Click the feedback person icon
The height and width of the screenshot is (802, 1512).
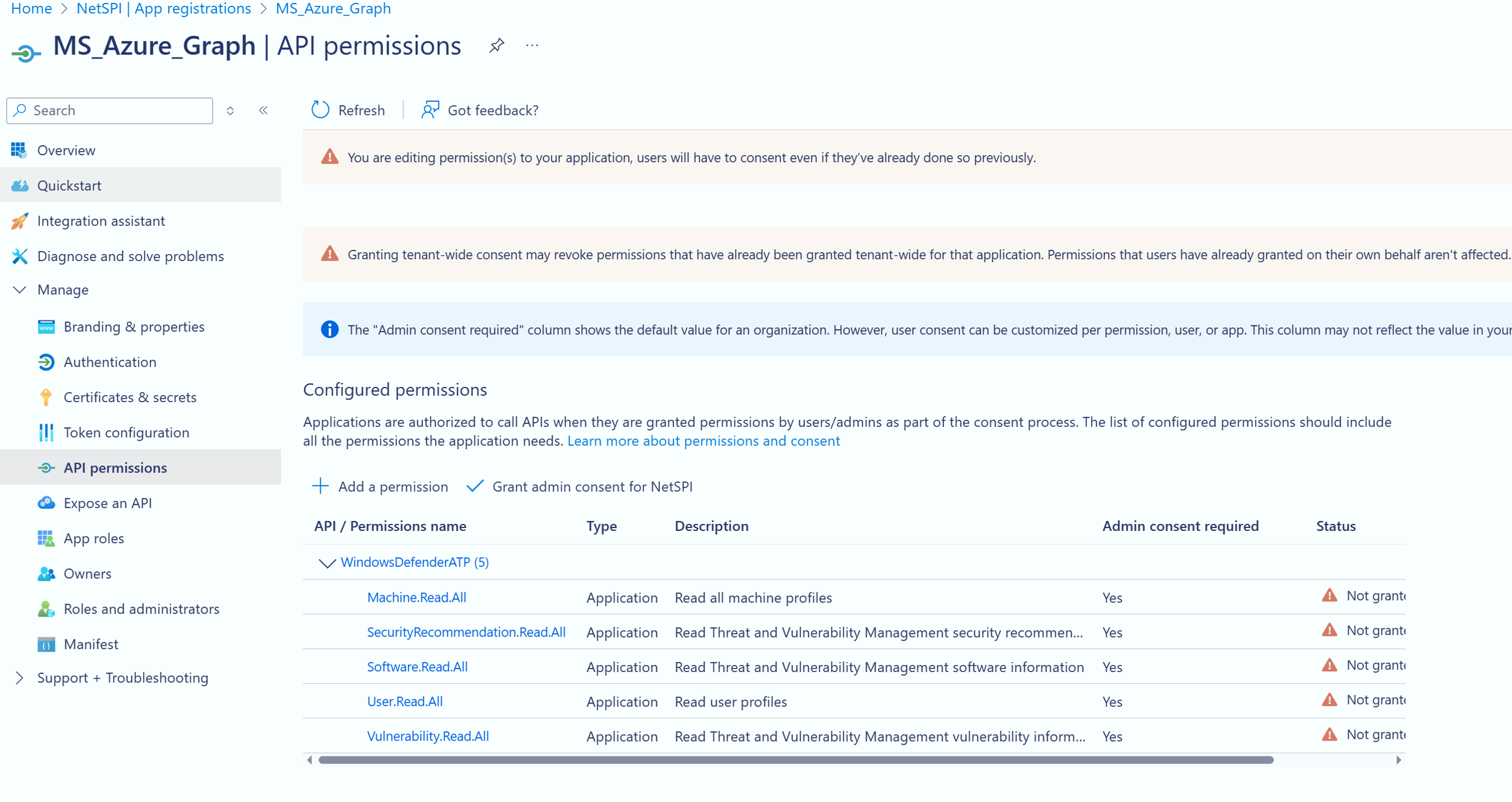pyautogui.click(x=430, y=109)
